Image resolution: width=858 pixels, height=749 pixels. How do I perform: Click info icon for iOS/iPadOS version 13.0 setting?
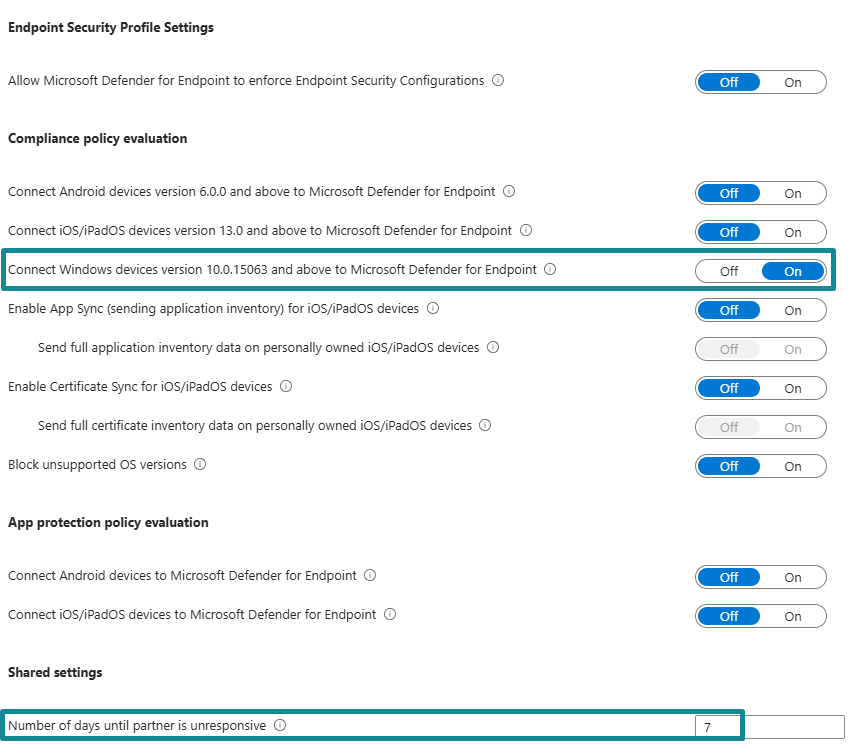coord(526,230)
